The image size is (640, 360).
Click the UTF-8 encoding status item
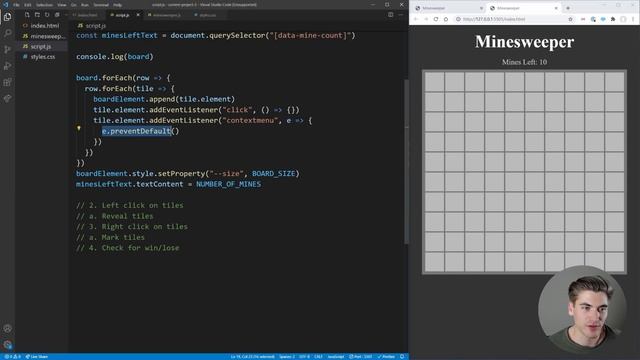[x=304, y=357]
